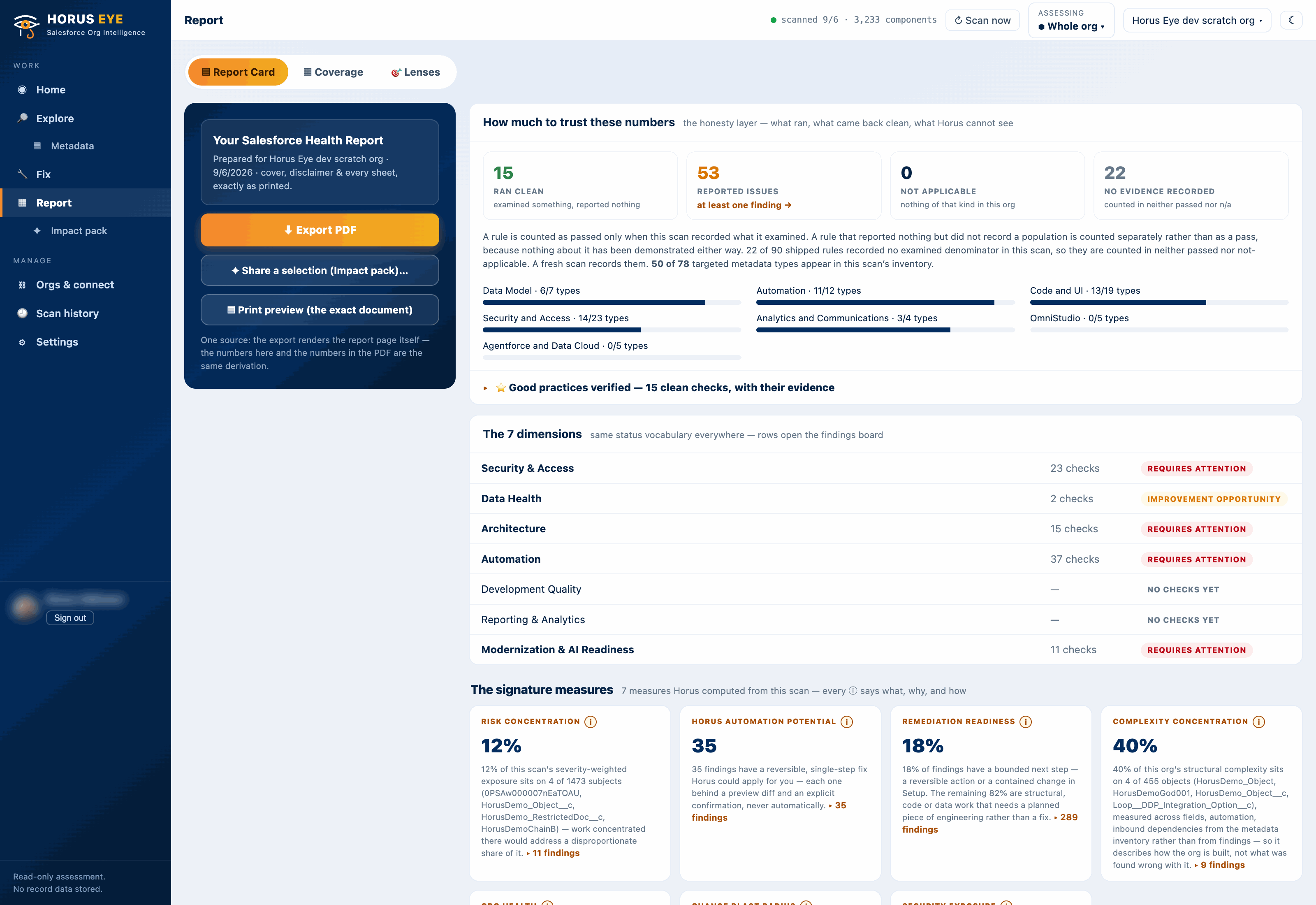
Task: Click the Impact pack sparkle icon
Action: click(37, 230)
